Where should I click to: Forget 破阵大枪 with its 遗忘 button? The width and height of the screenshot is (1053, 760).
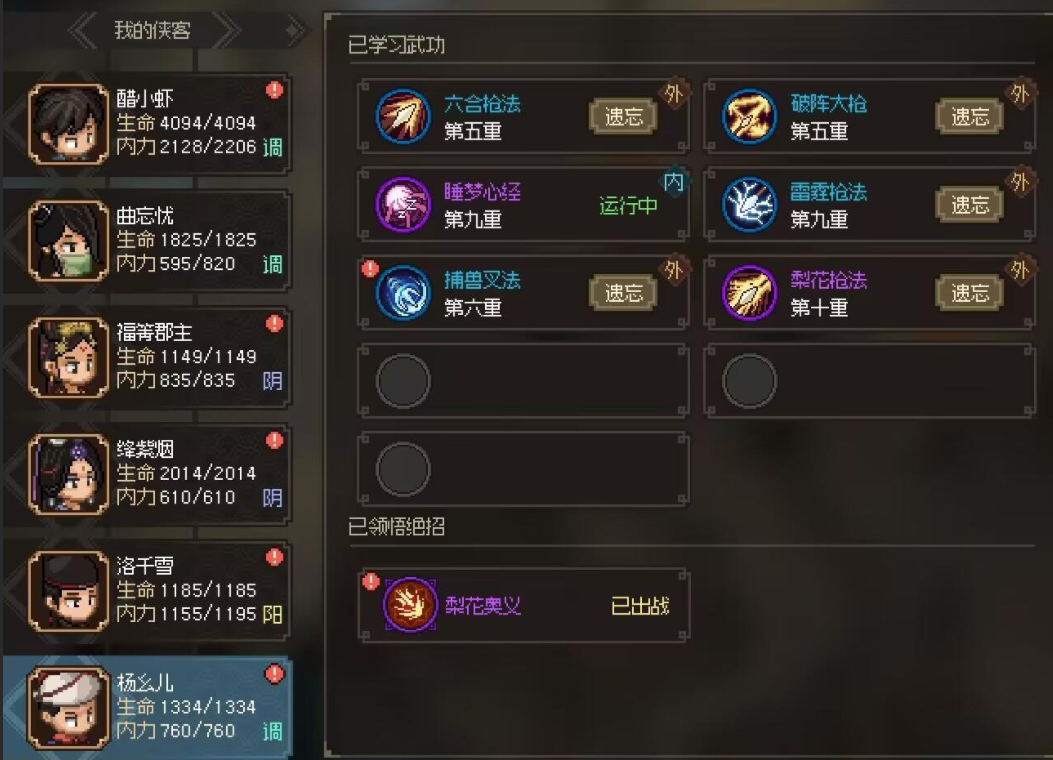coord(970,117)
